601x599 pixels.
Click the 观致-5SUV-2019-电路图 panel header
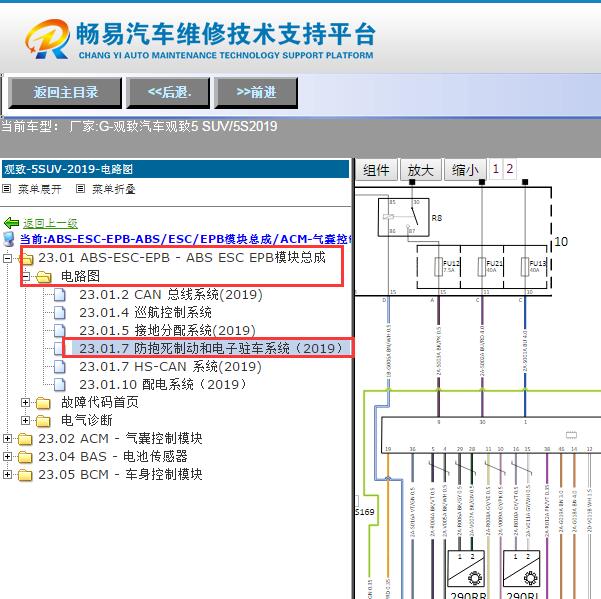(x=176, y=169)
